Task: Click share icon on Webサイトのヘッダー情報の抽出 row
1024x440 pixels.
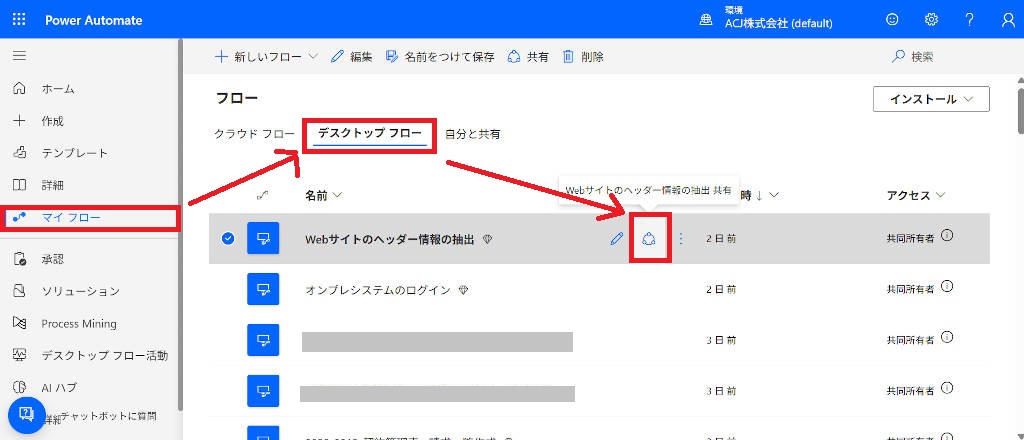Action: click(649, 239)
